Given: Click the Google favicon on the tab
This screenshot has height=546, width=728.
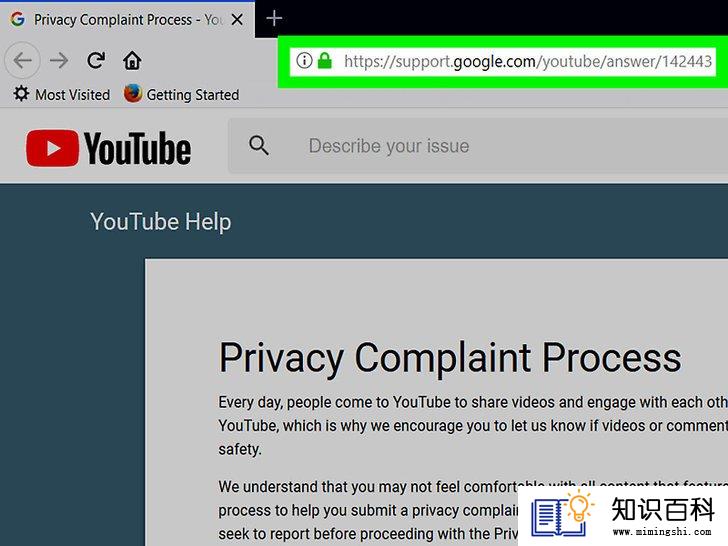Looking at the screenshot, I should coord(18,19).
